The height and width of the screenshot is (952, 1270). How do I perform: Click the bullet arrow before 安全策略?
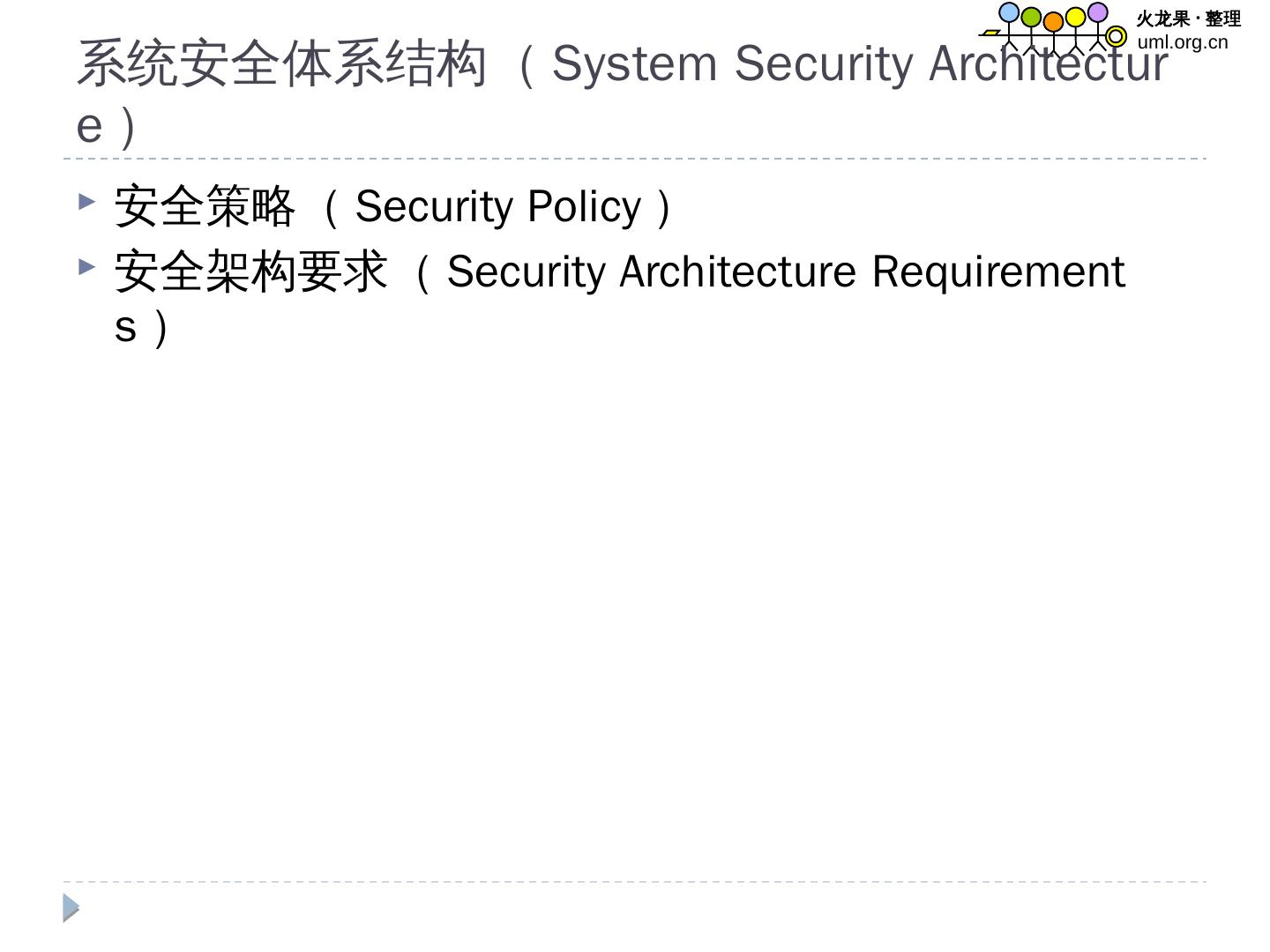[x=86, y=202]
